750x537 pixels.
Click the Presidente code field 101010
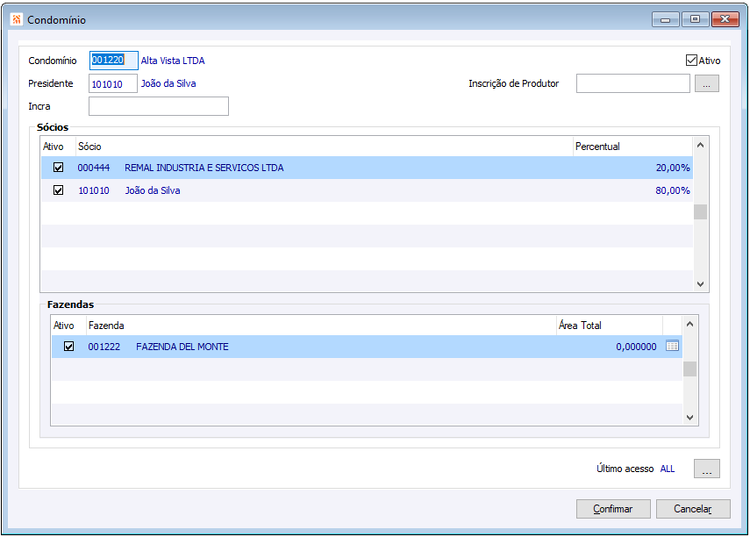[x=113, y=84]
